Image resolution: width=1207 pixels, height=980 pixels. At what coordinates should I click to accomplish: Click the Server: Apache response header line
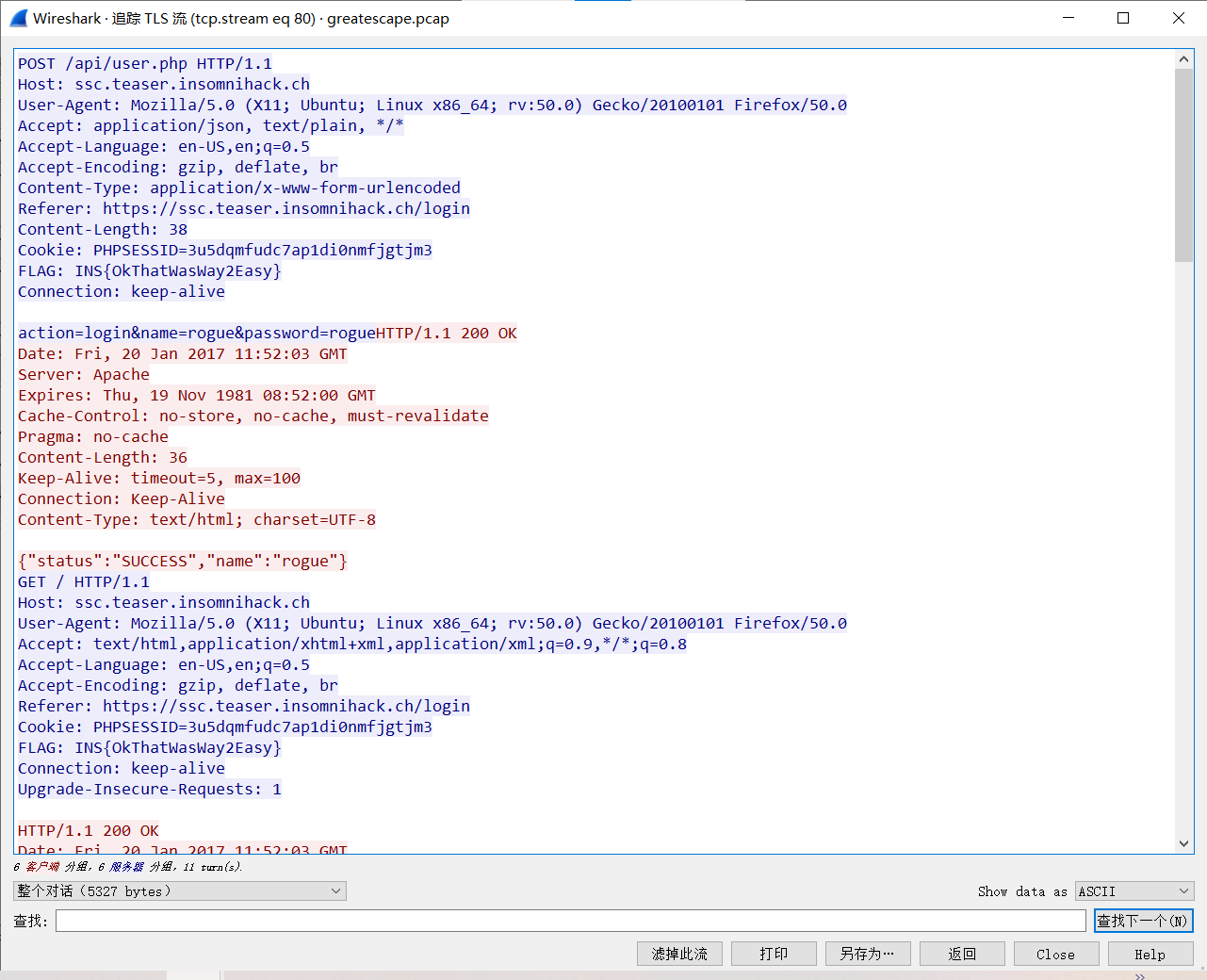click(84, 375)
